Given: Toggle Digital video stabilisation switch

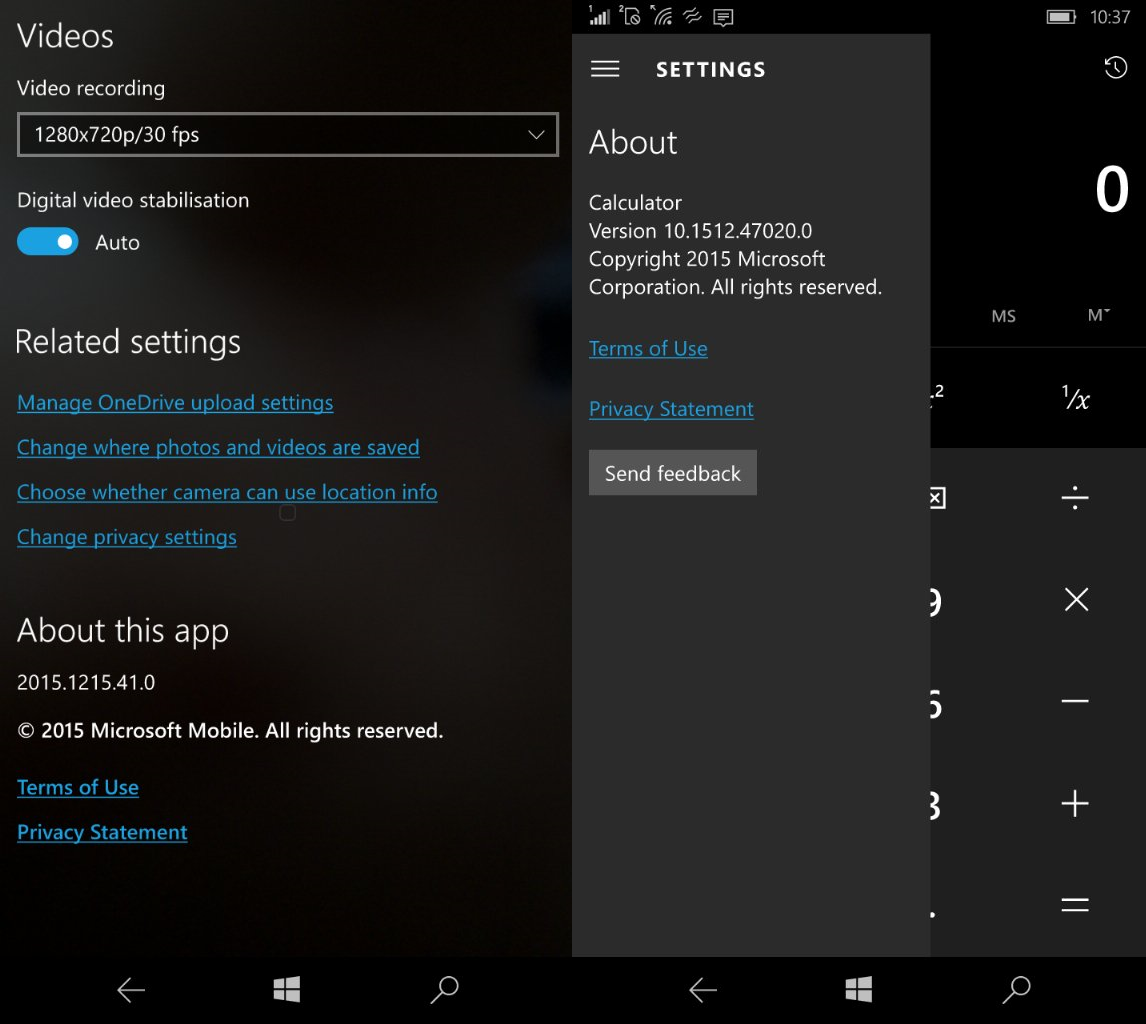Looking at the screenshot, I should tap(48, 241).
